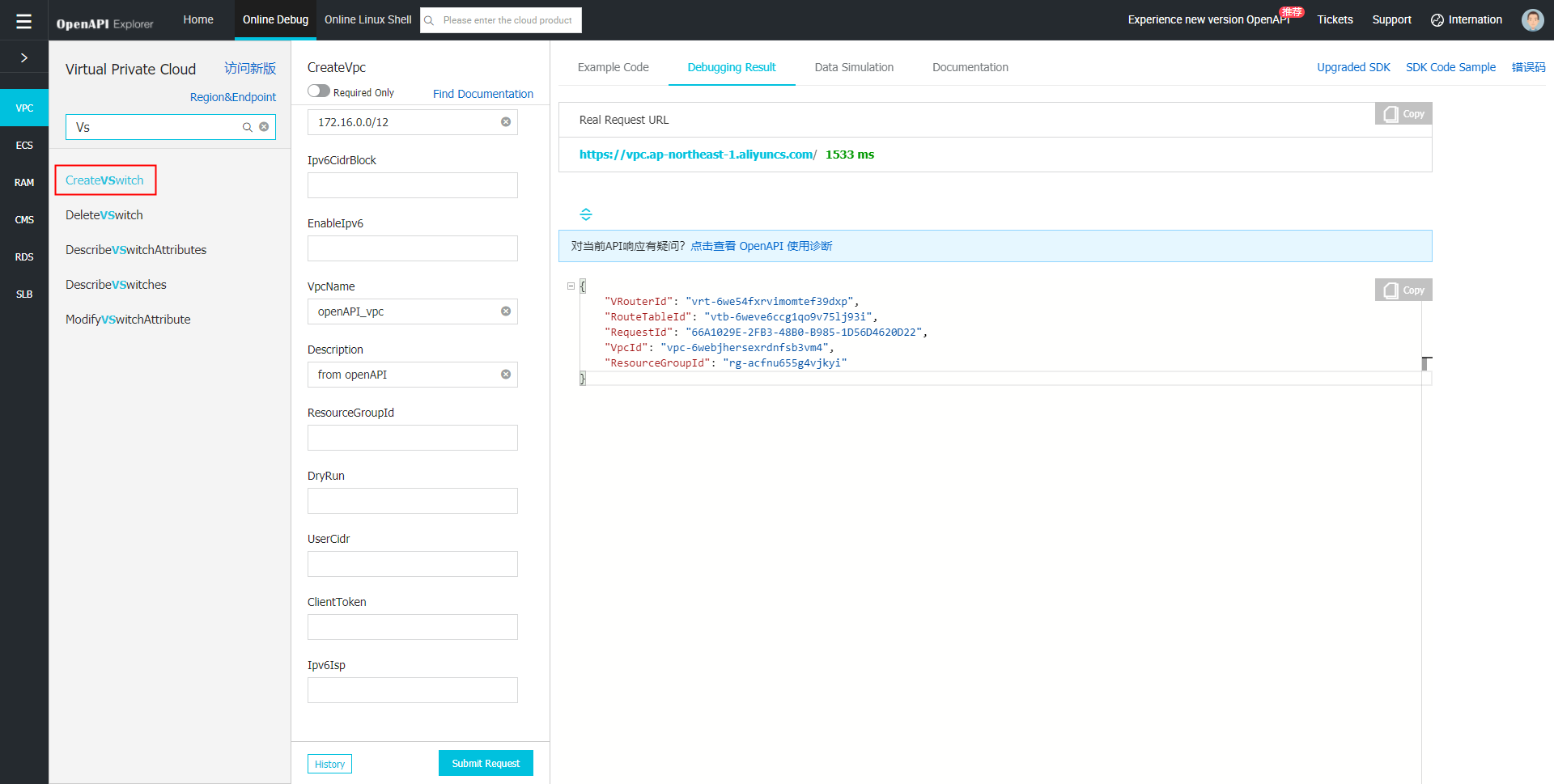
Task: Focus the cloud product search field
Action: point(501,20)
